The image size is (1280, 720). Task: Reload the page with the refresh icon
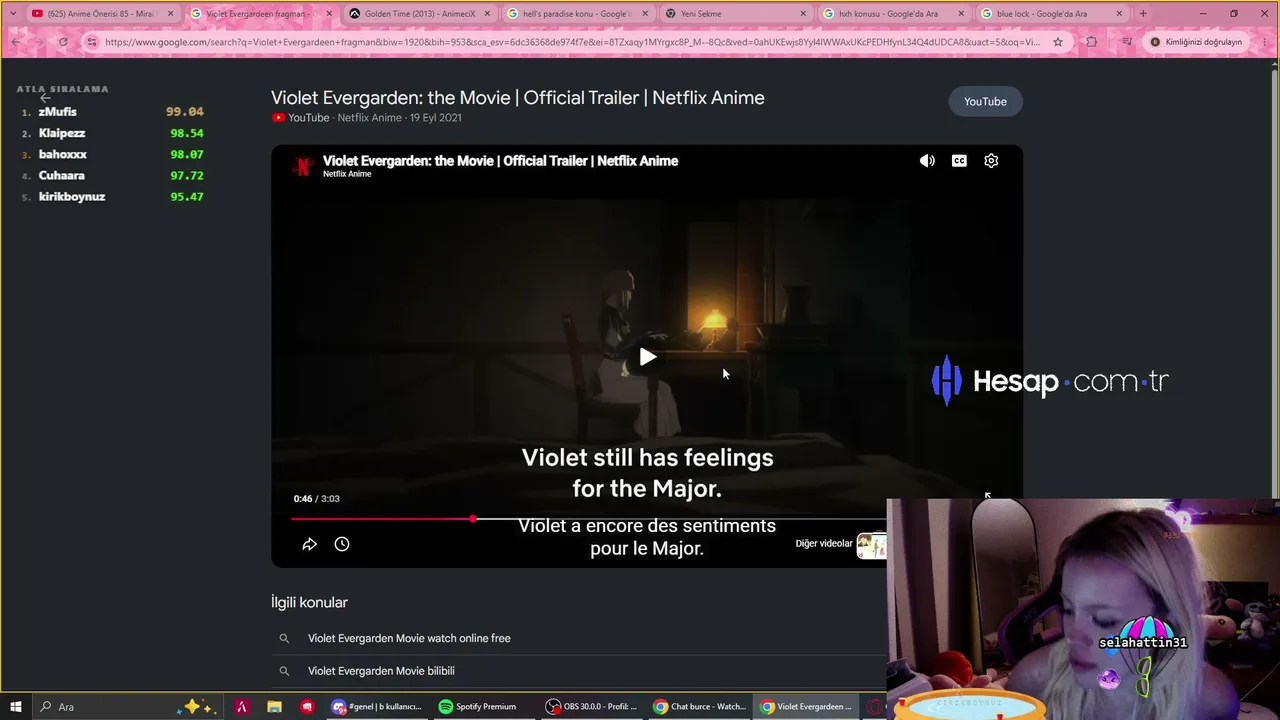tap(63, 42)
